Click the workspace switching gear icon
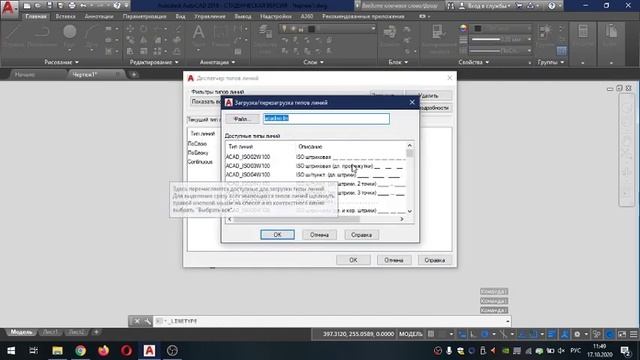Image resolution: width=640 pixels, height=360 pixels. coord(577,334)
